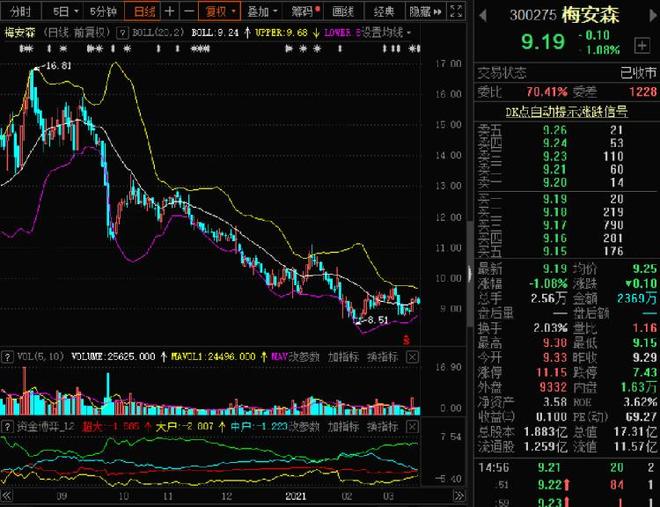
Task: Open the 复权 adjustment dropdown
Action: [x=219, y=12]
